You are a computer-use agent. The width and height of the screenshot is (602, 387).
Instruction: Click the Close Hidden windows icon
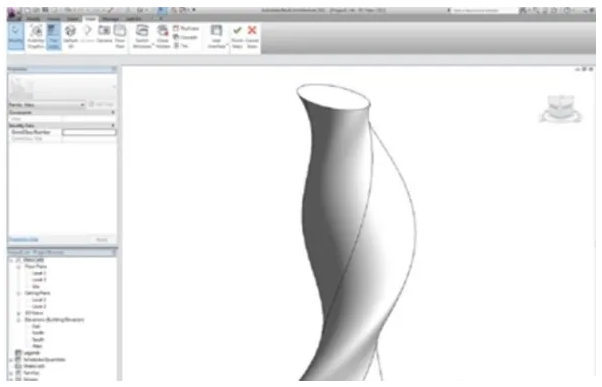163,36
